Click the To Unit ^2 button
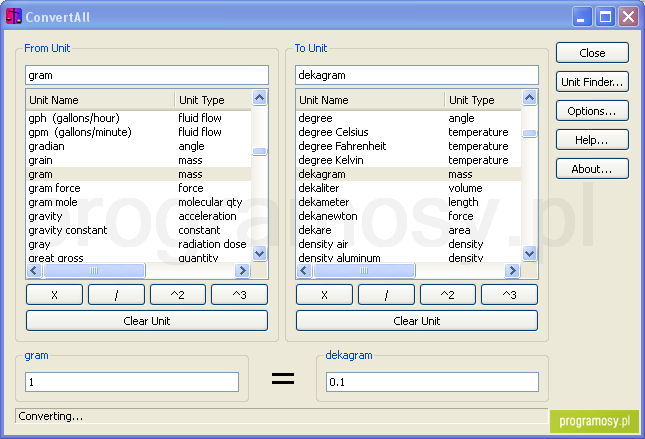The width and height of the screenshot is (645, 439). [448, 295]
